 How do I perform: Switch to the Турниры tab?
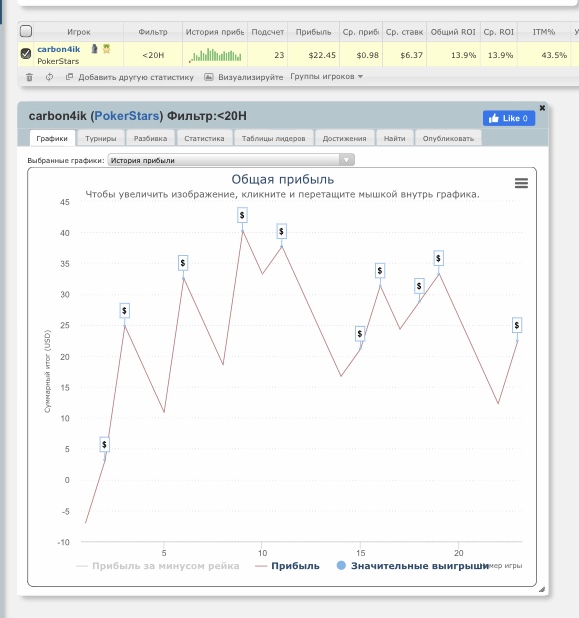(x=101, y=138)
